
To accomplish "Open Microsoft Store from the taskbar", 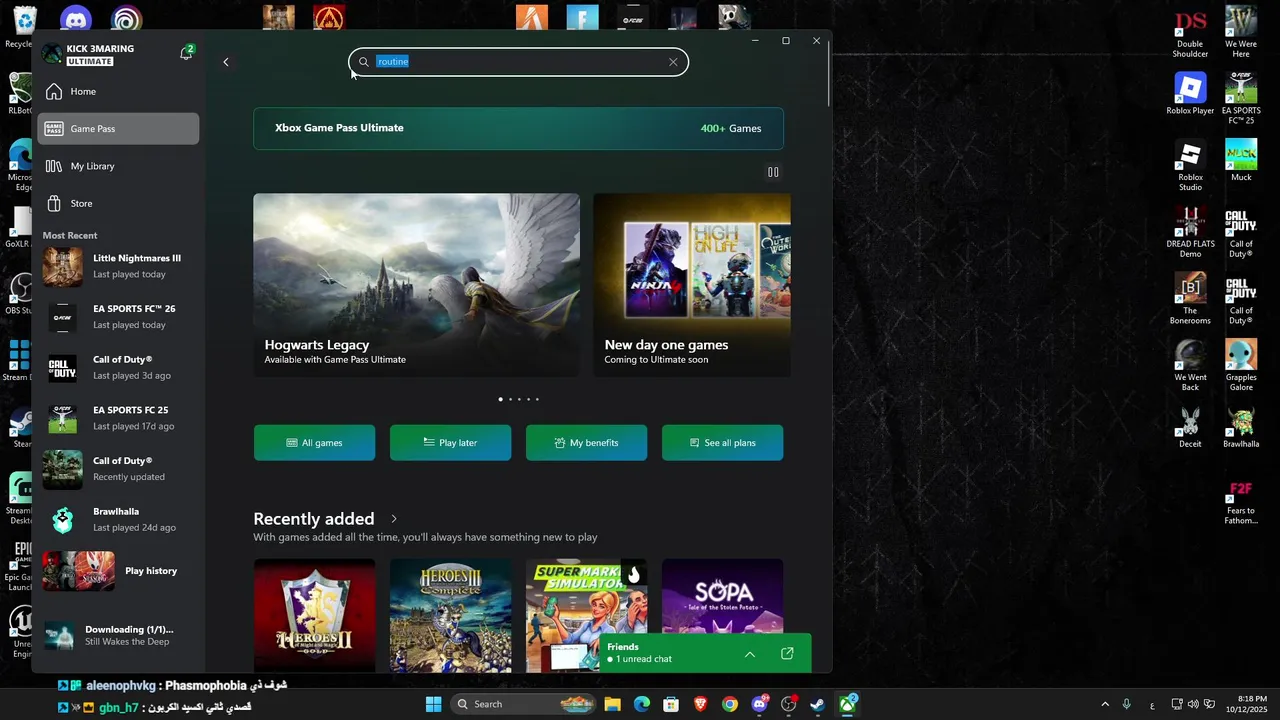I will [x=671, y=704].
